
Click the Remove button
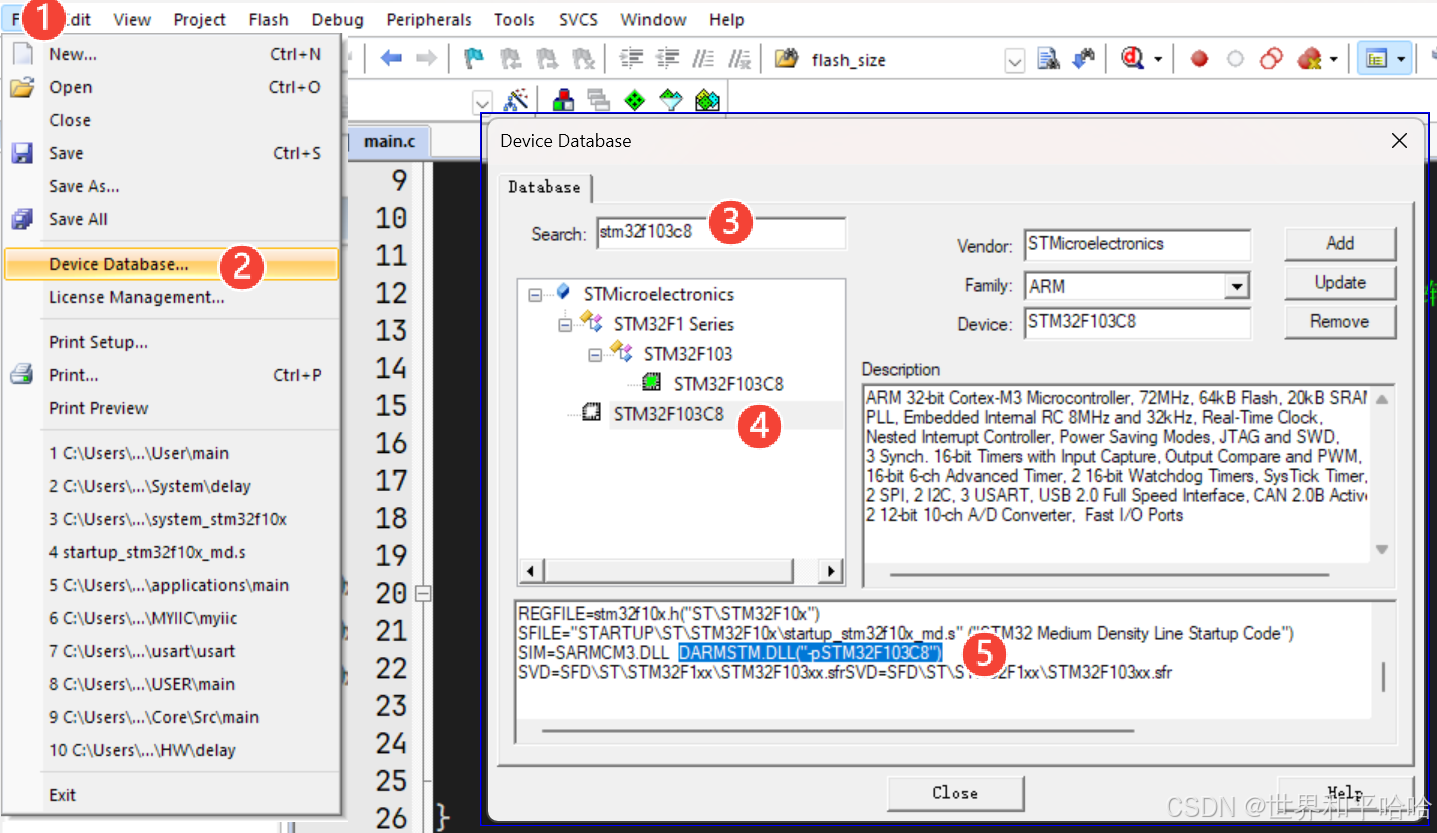pos(1340,321)
